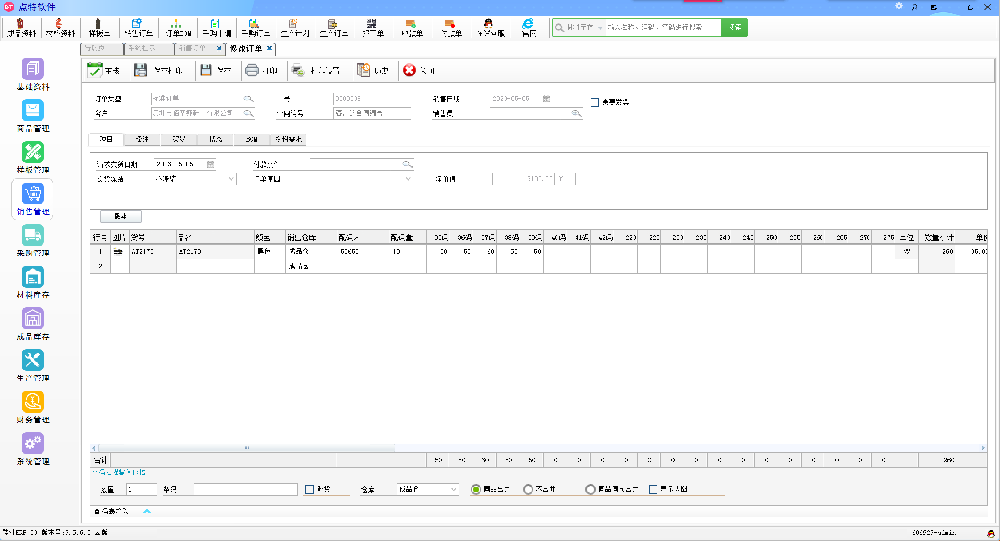Click notification icon in bottom-right status bar

point(990,533)
